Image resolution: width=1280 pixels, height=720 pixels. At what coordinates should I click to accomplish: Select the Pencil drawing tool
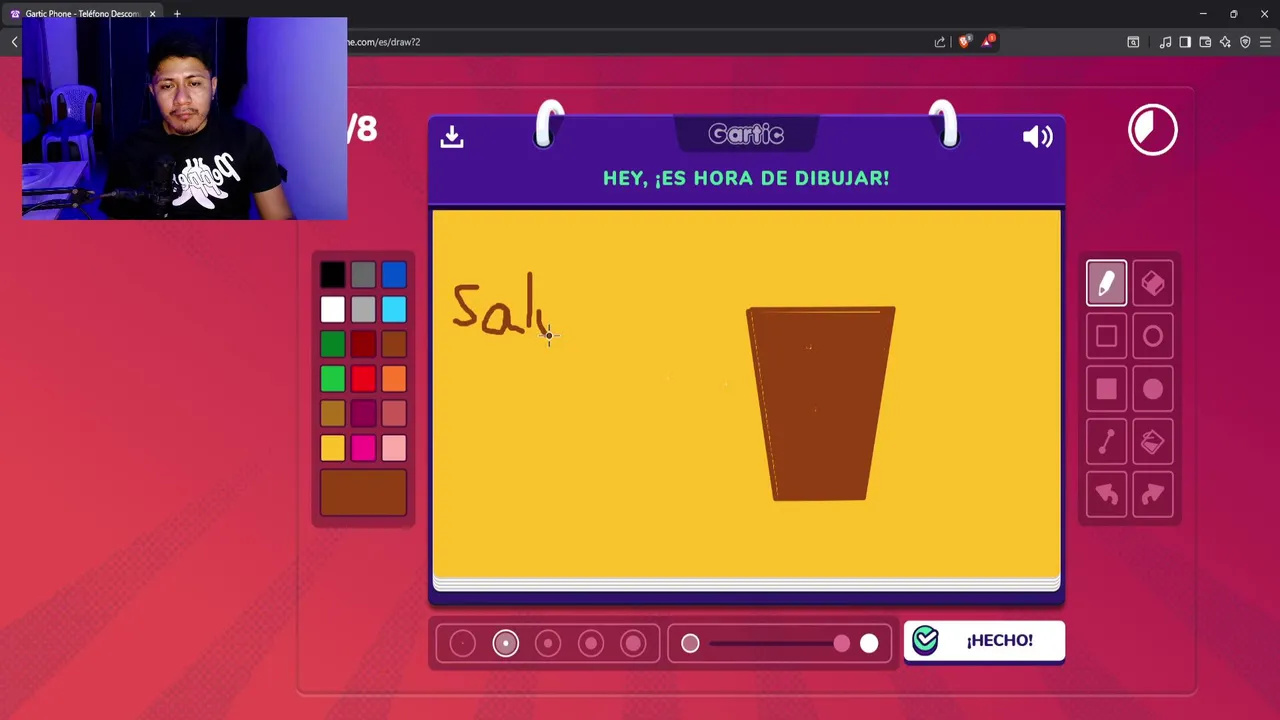1106,284
